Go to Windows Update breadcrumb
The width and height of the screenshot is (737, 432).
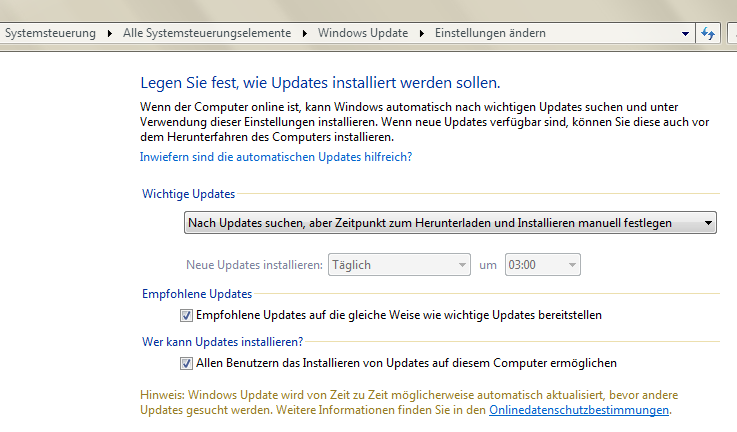pyautogui.click(x=363, y=33)
